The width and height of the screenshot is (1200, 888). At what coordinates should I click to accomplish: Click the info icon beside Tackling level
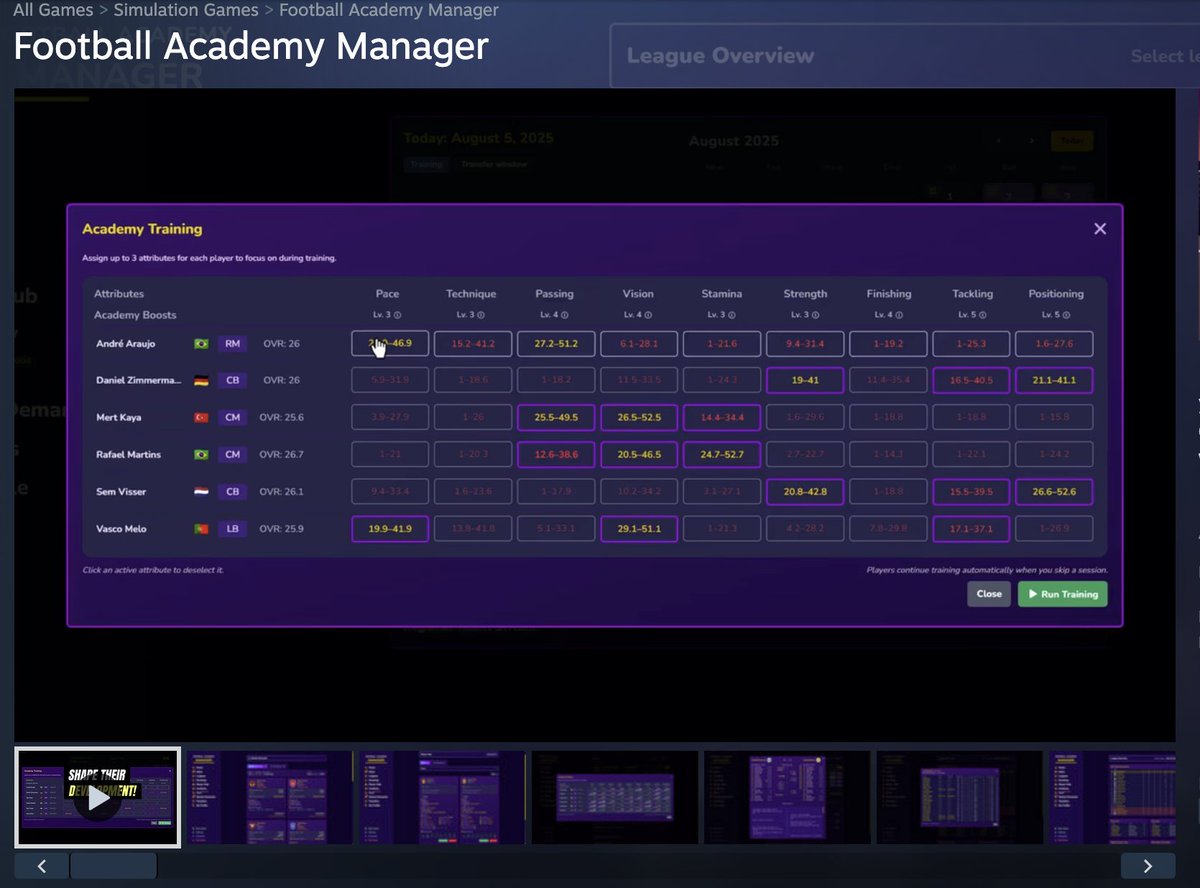(983, 315)
